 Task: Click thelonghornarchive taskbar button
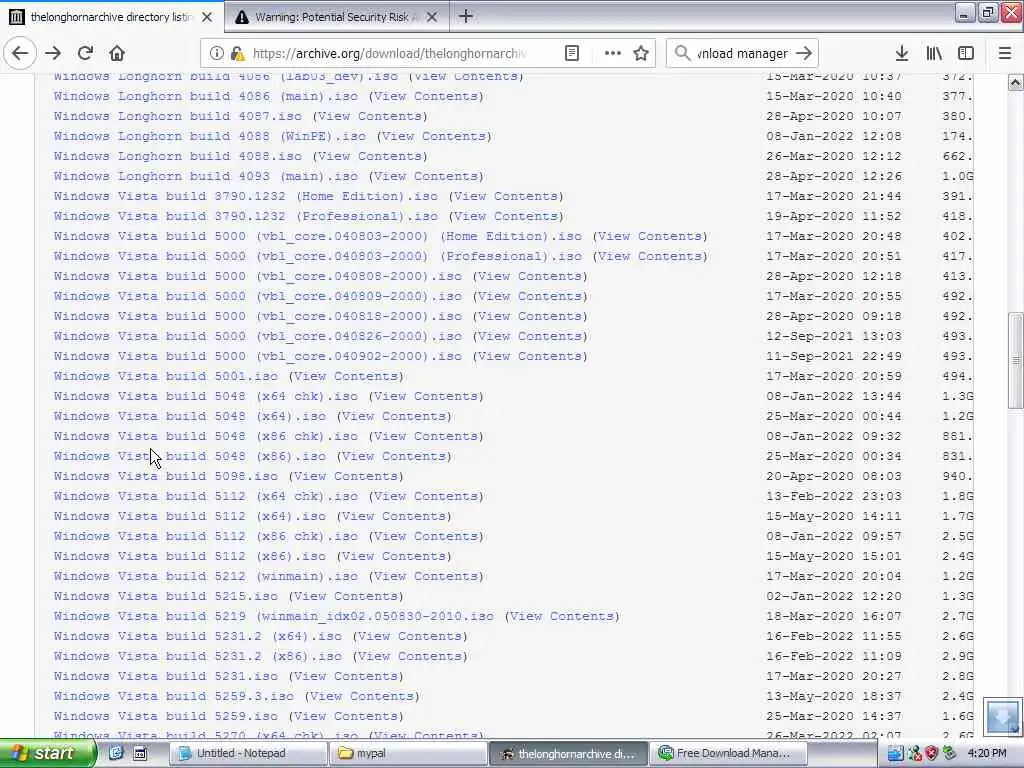coord(568,753)
